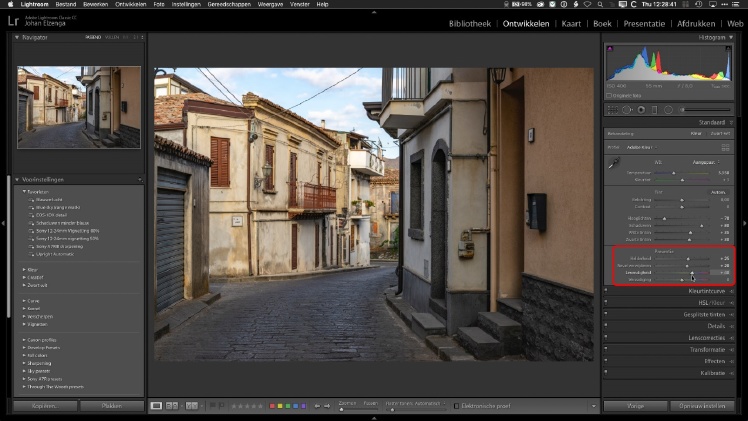748x421 pixels.
Task: Open the profile browser grid icon
Action: point(726,147)
